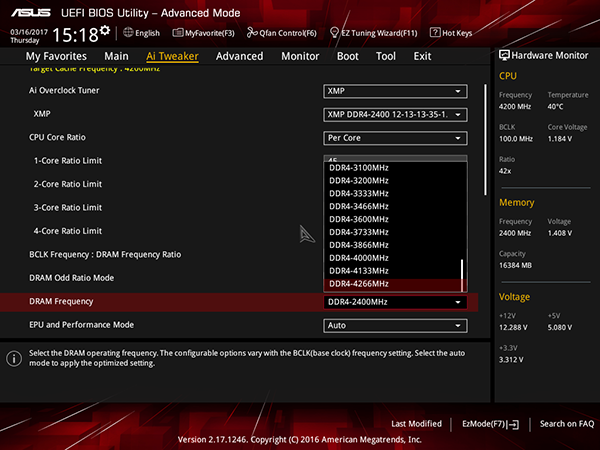Click Search on FAQ link
This screenshot has width=600, height=450.
(567, 424)
